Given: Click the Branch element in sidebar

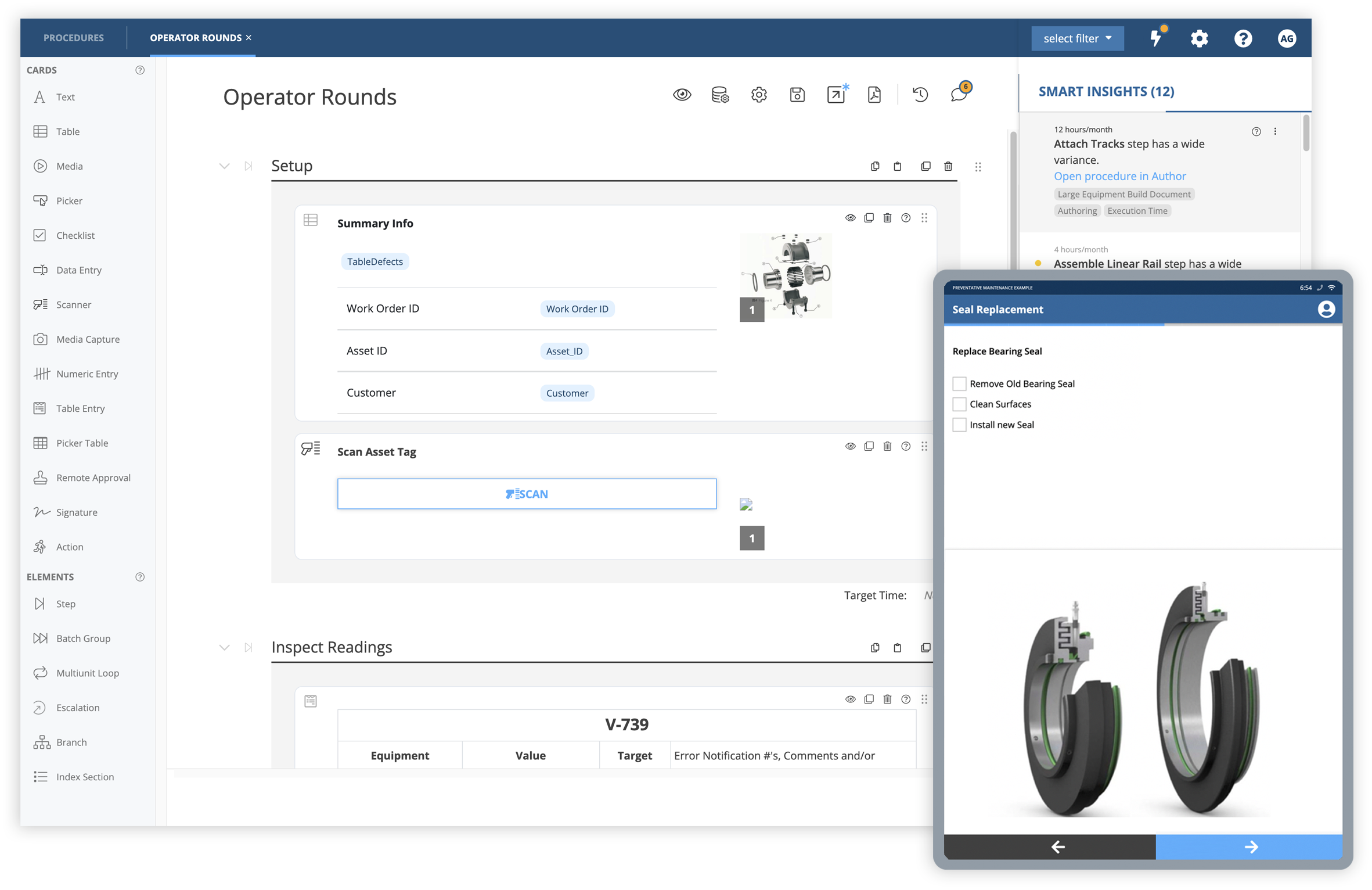Looking at the screenshot, I should 72,742.
